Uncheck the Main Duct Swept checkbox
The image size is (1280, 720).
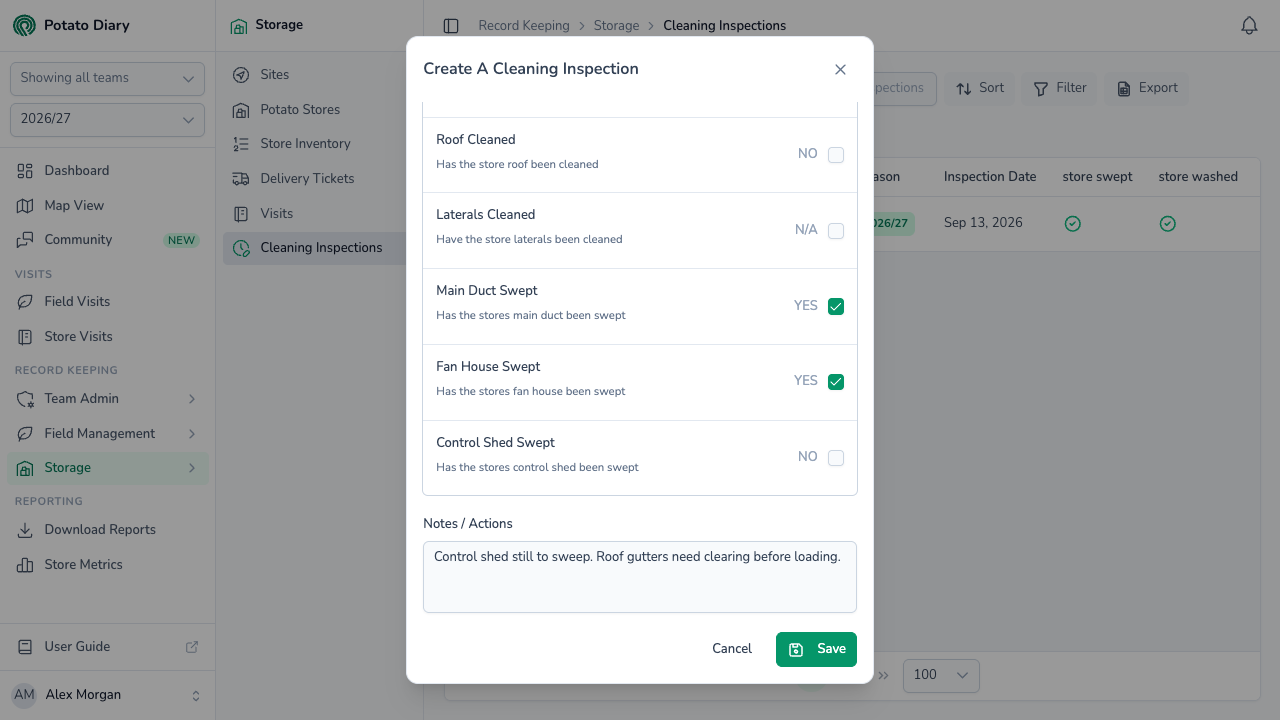click(x=836, y=307)
